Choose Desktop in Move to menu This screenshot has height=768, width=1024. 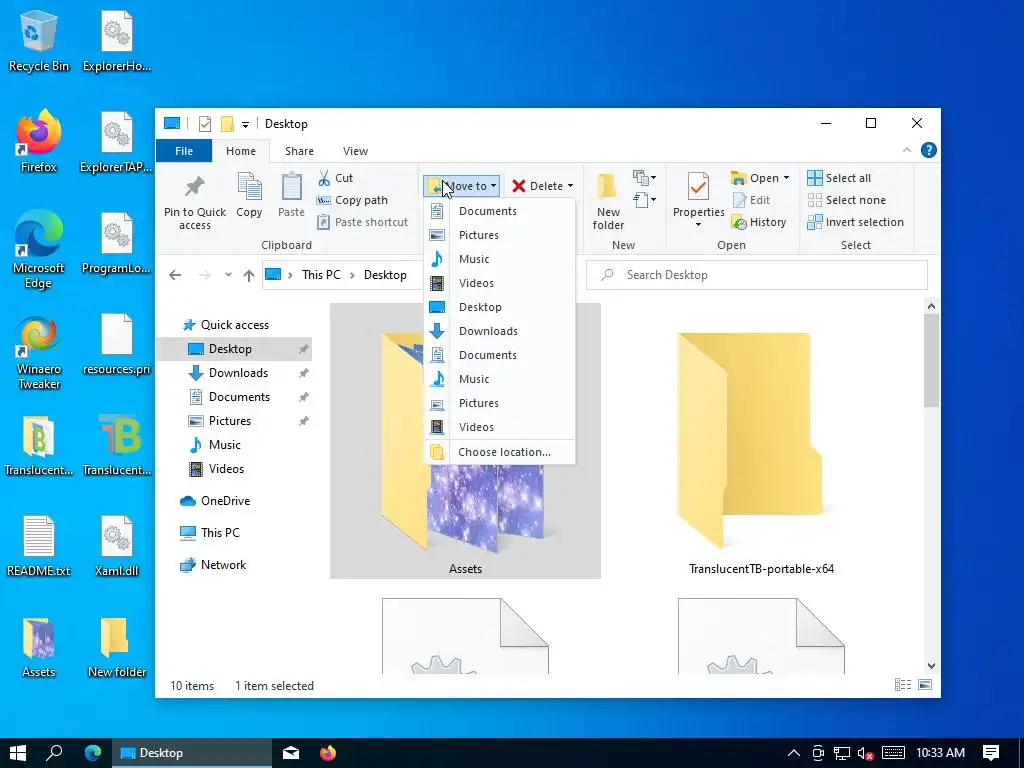pos(500,307)
